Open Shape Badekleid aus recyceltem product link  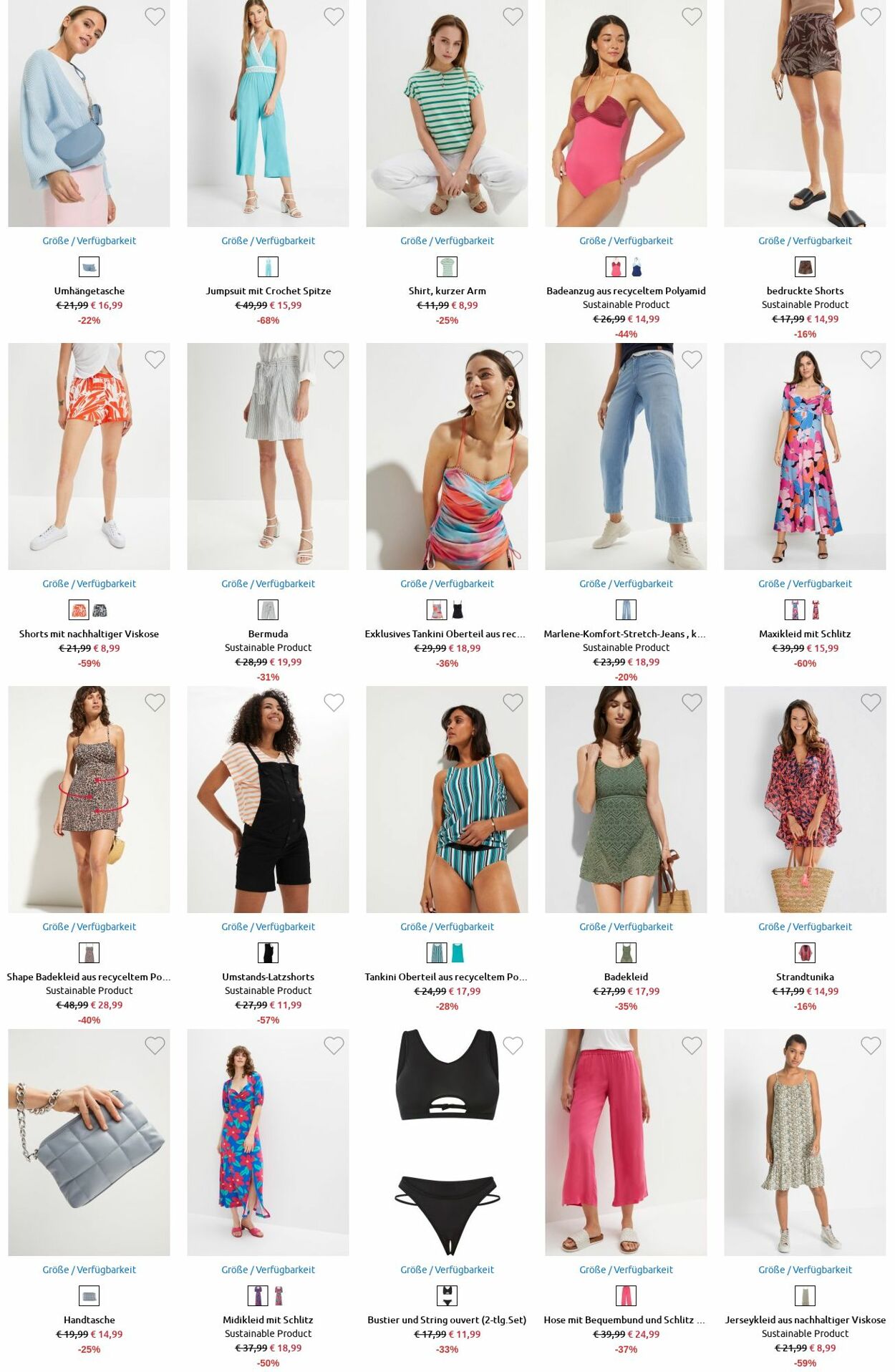[x=89, y=977]
